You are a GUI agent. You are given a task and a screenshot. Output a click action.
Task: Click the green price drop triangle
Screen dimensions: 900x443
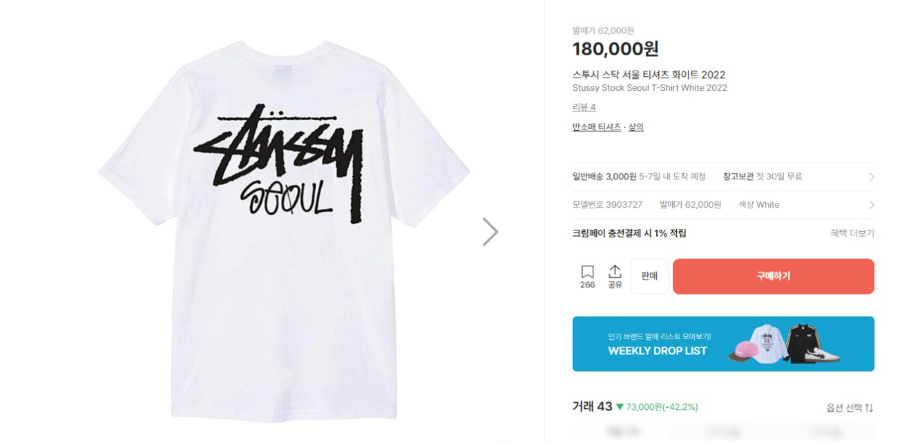pyautogui.click(x=620, y=407)
